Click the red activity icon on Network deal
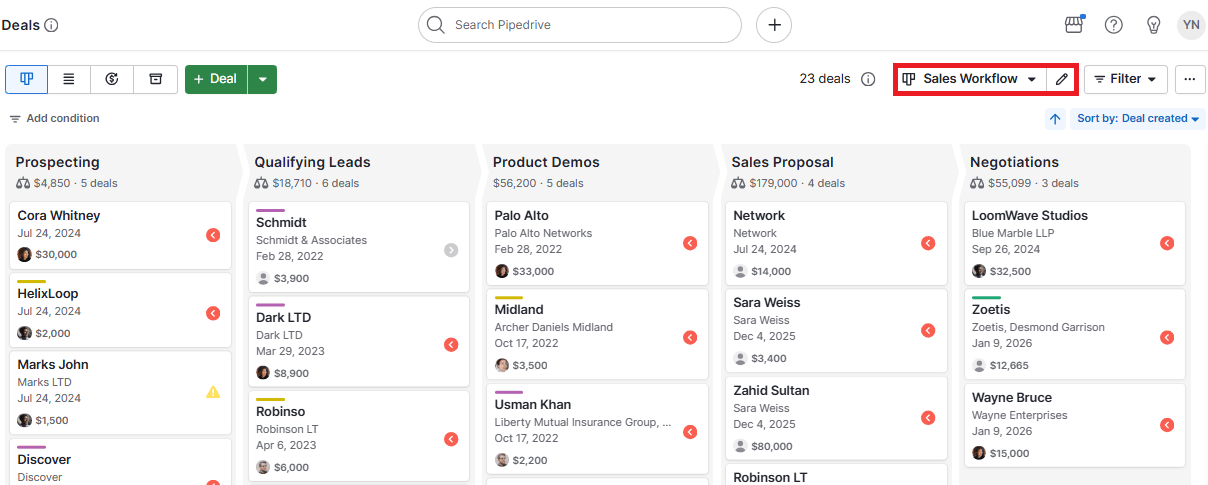Screen dimensions: 1208x485 pos(928,243)
